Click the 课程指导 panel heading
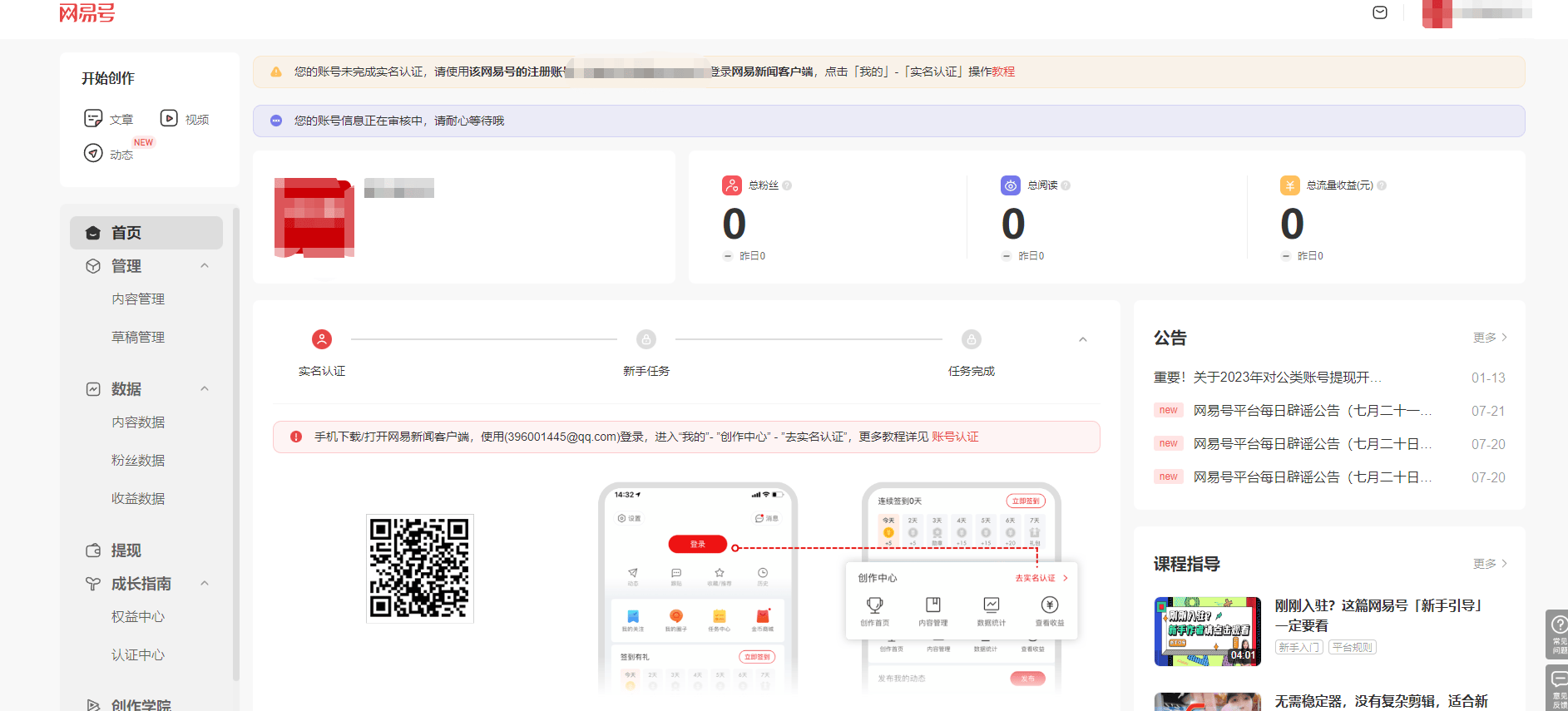Image resolution: width=1568 pixels, height=711 pixels. click(x=1187, y=564)
